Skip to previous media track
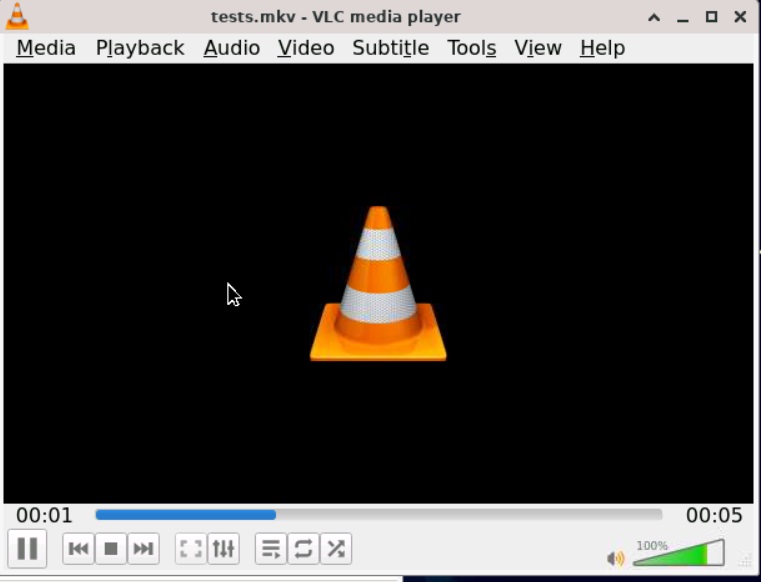The image size is (761, 582). click(x=78, y=549)
